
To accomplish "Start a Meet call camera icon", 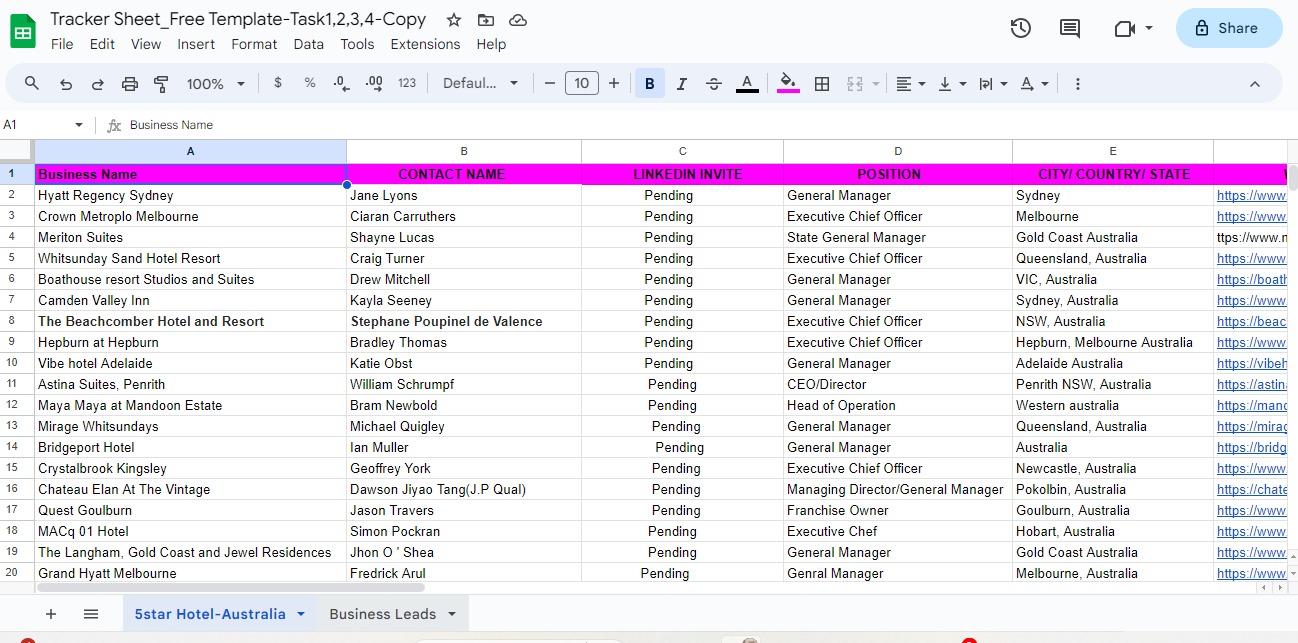I will (1124, 28).
